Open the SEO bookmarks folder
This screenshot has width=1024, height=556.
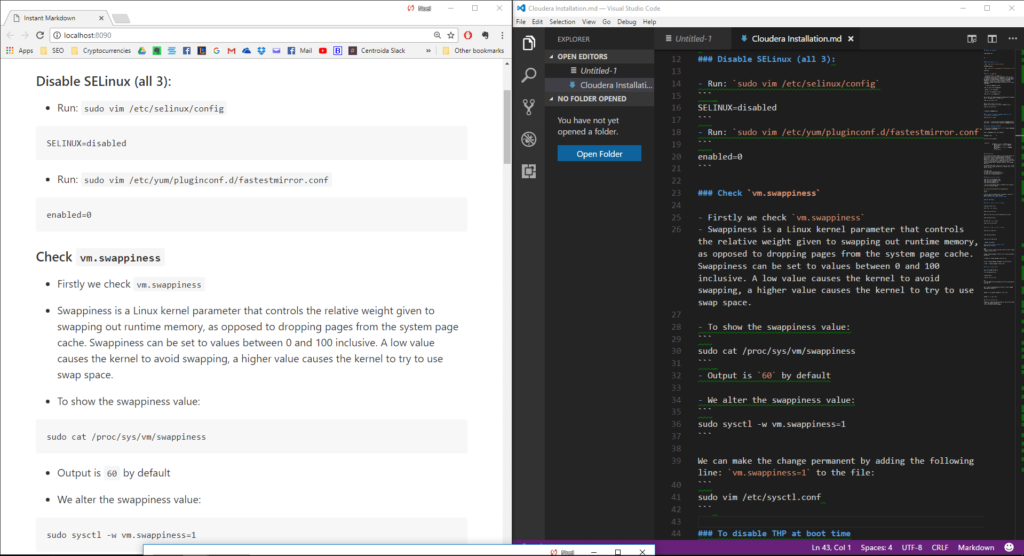[52, 50]
